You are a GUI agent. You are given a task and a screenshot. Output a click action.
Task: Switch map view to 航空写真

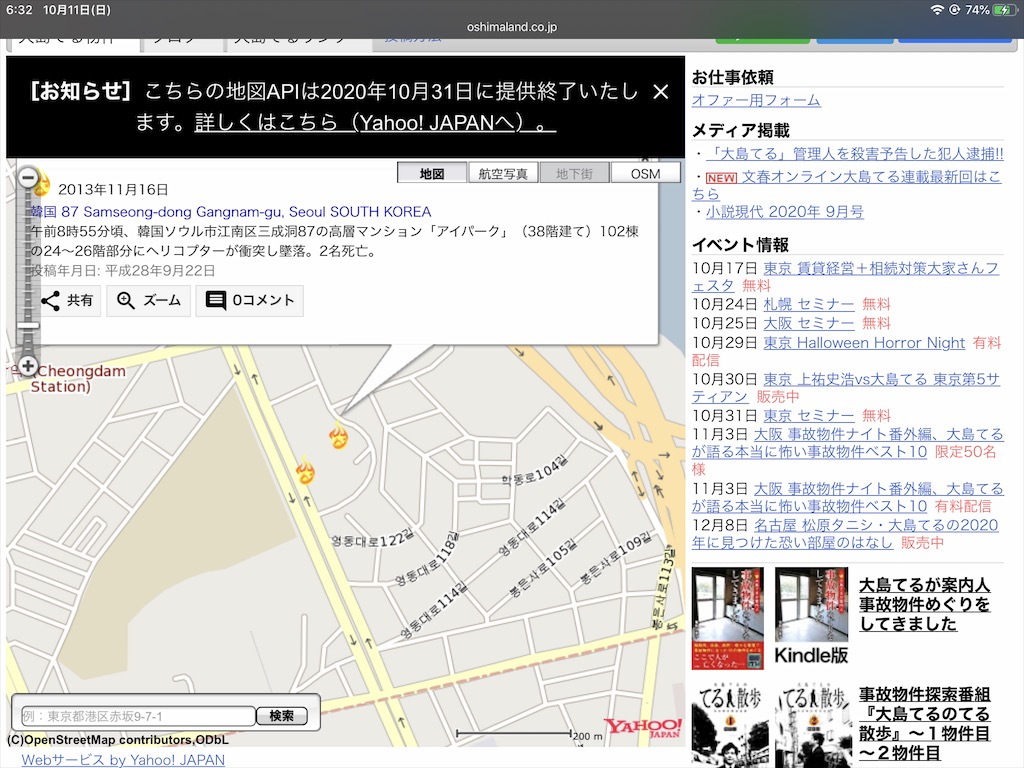(503, 173)
